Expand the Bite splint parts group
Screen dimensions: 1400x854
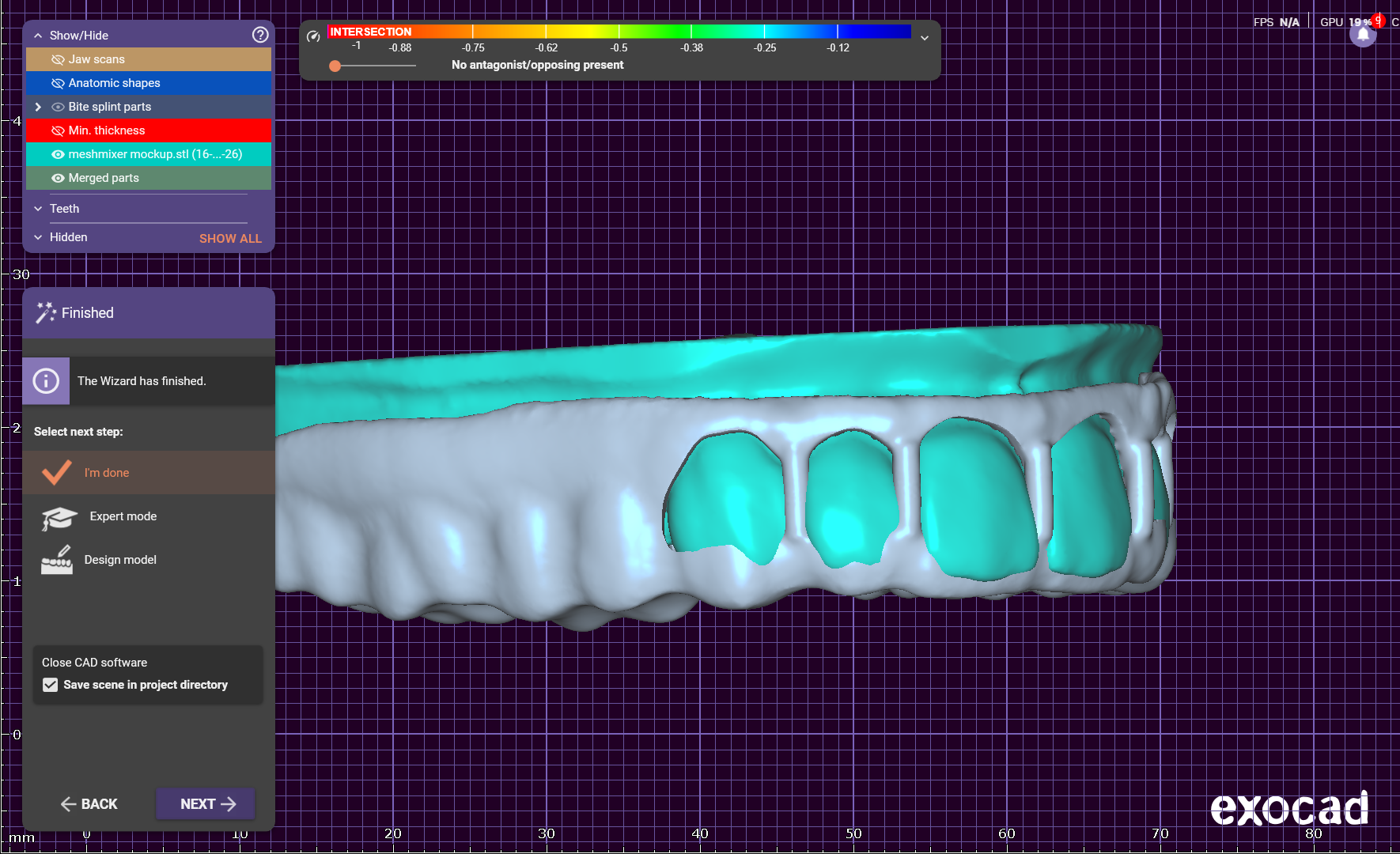pyautogui.click(x=38, y=107)
